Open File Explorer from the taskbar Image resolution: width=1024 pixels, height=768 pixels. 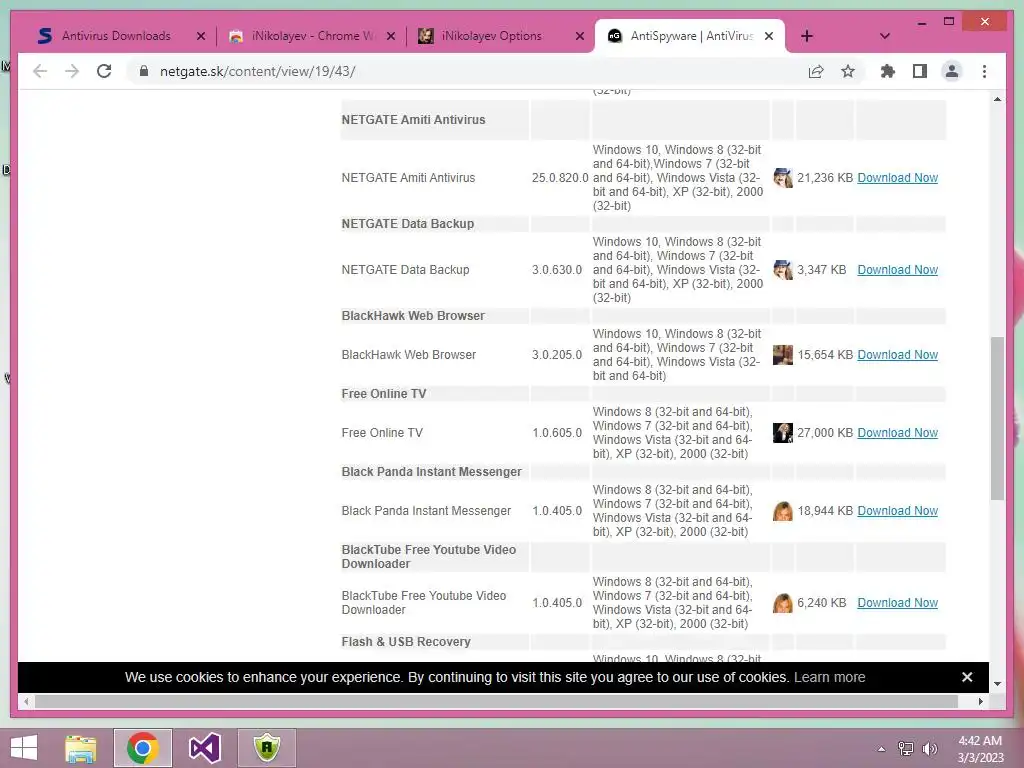81,748
